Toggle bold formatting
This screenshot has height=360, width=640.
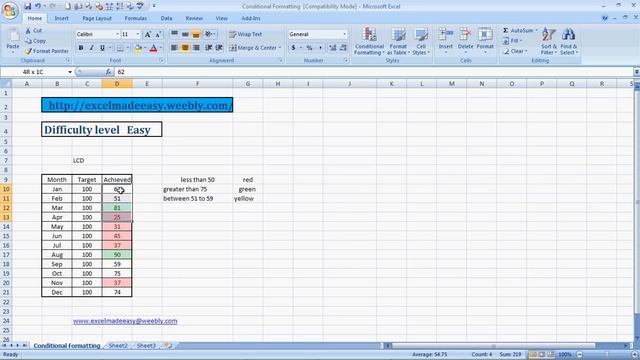81,48
